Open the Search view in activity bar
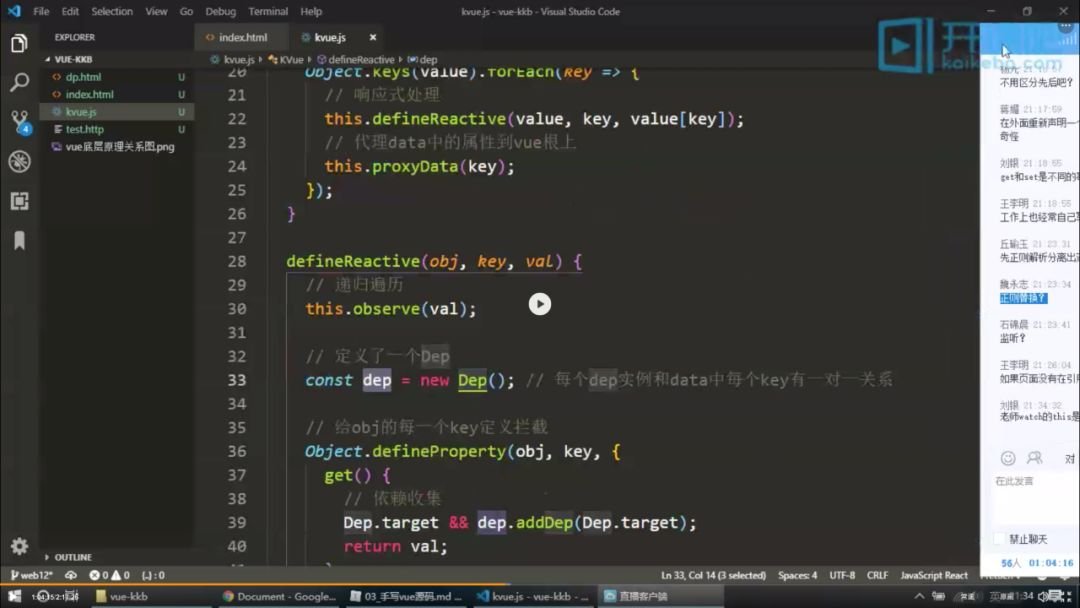This screenshot has width=1080, height=608. (x=19, y=83)
